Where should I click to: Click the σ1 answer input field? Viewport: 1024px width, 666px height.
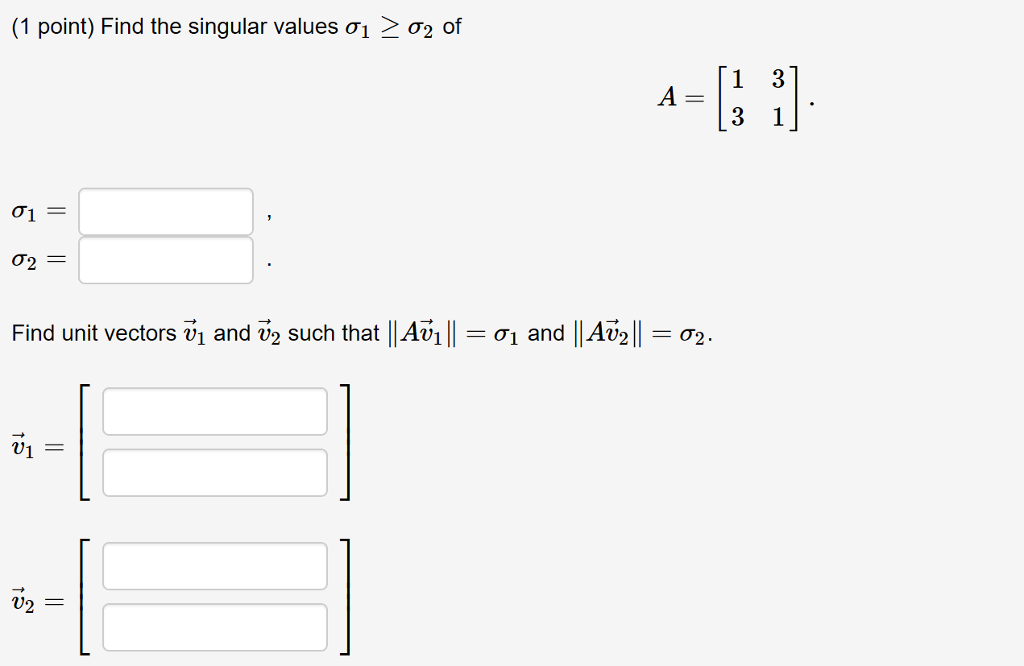point(165,210)
